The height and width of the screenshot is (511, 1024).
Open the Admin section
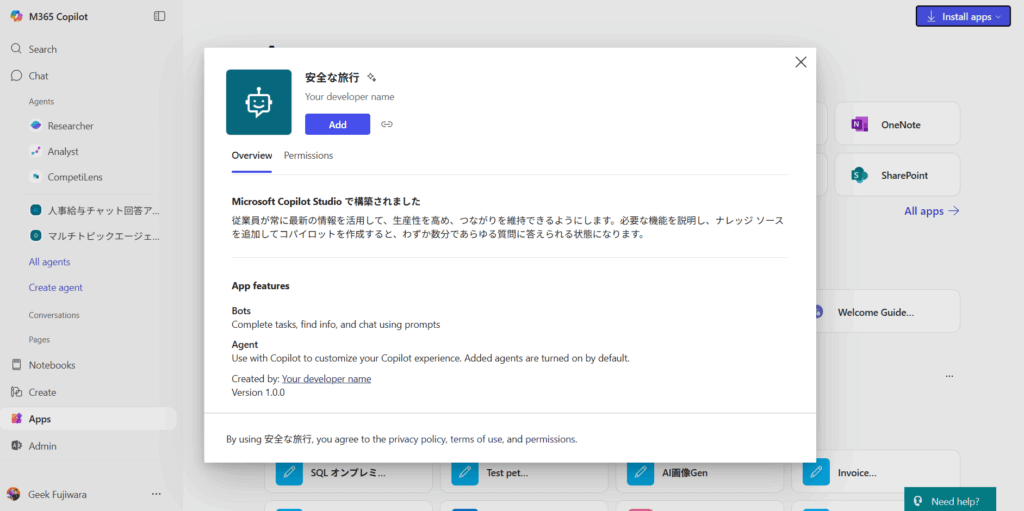point(42,446)
